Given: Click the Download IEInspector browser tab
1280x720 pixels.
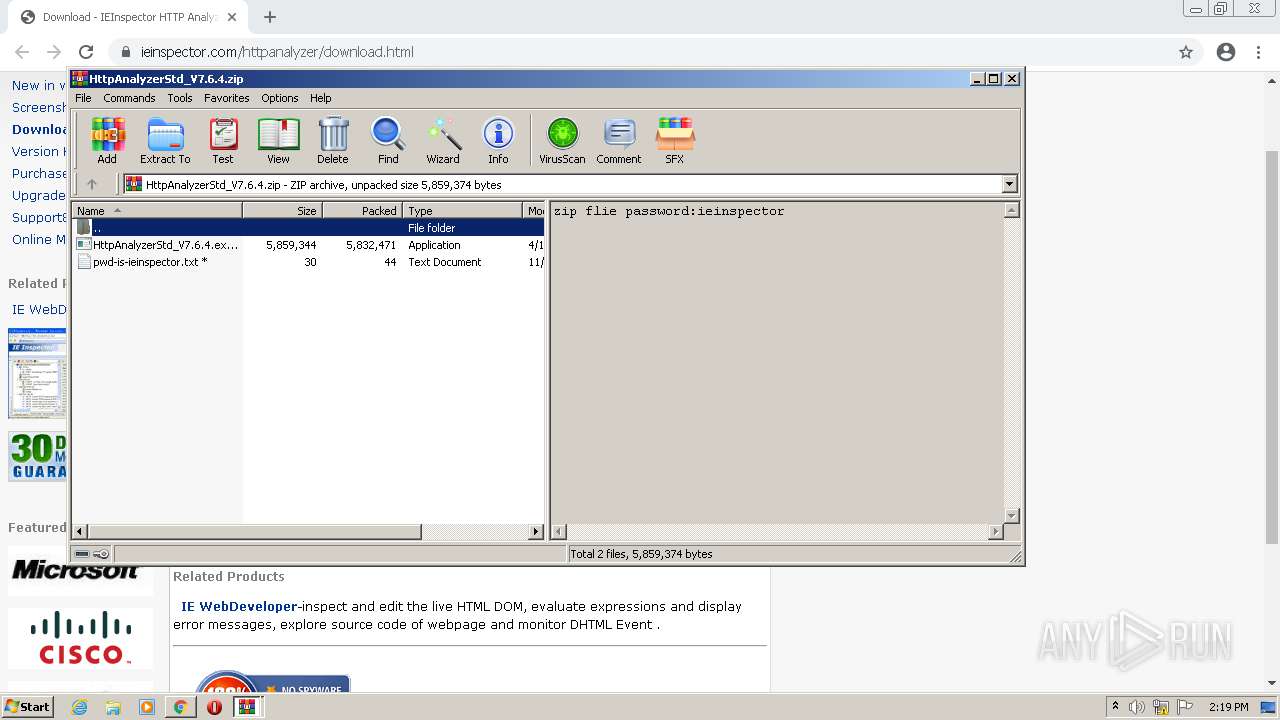Looking at the screenshot, I should (130, 17).
